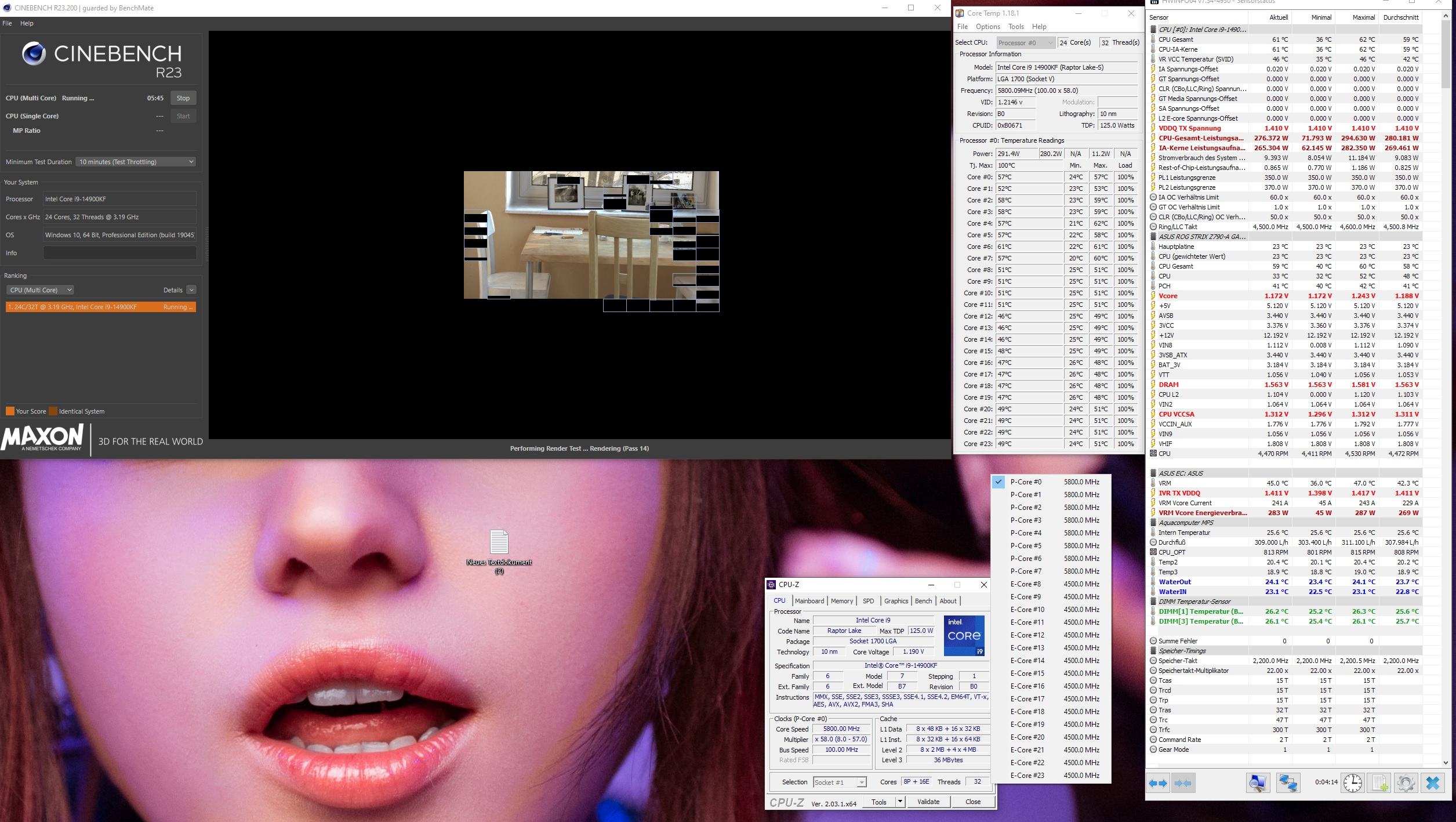Click Validate button in CPU-Z
This screenshot has width=1456, height=822.
[928, 802]
